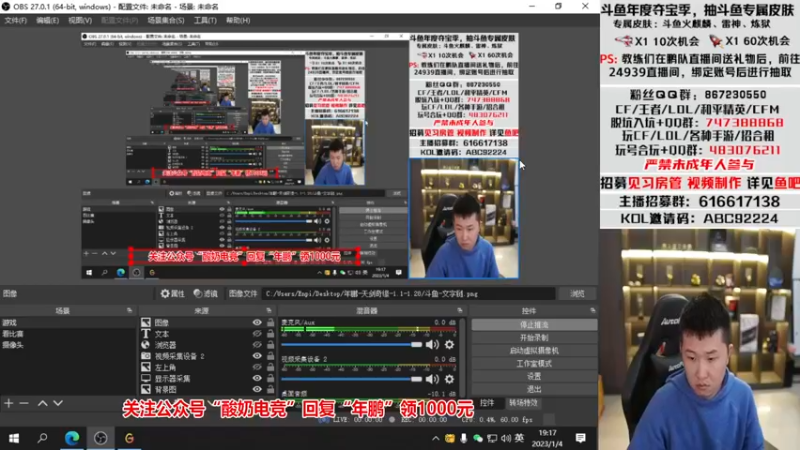This screenshot has height=450, width=800.
Task: Click the OBS Studio taskbar icon
Action: [x=101, y=438]
